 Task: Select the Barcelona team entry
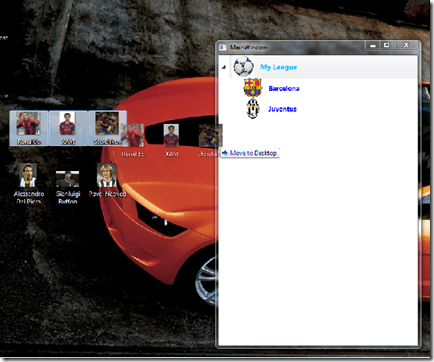284,88
